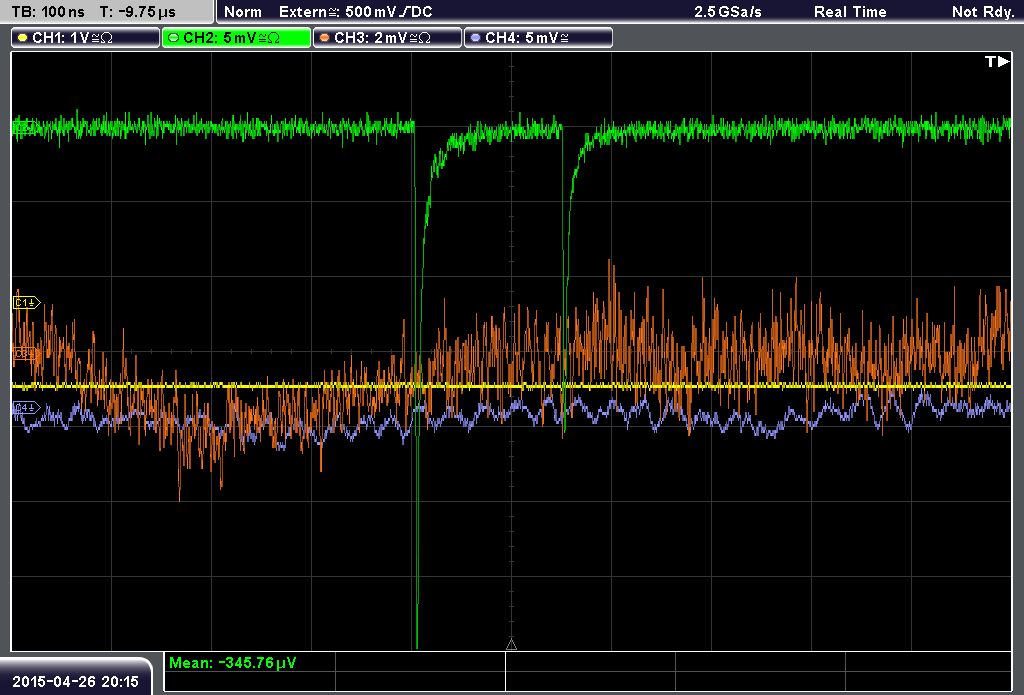Select the CH2: 5mV channel tab

(x=236, y=38)
